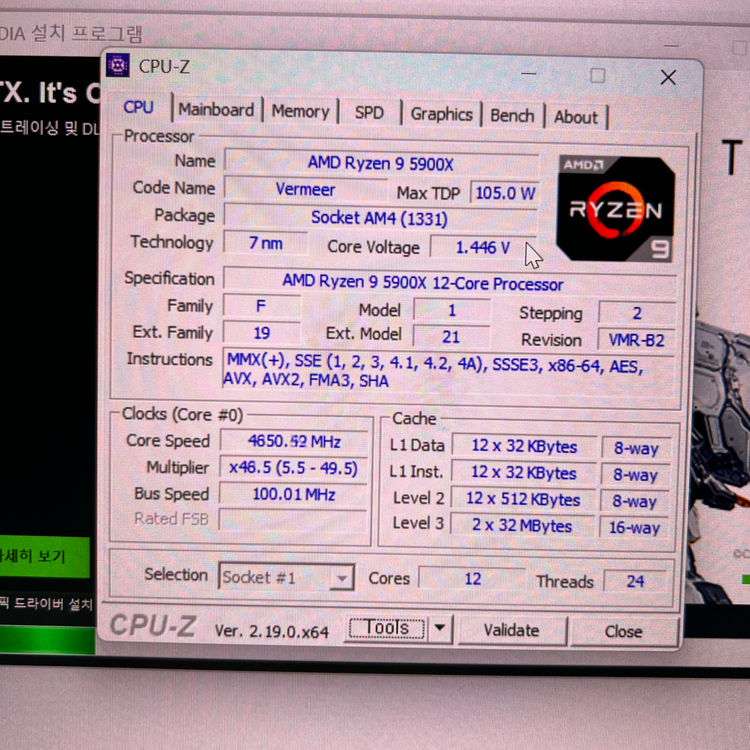This screenshot has width=750, height=750.
Task: Click the Stepping value 2
Action: click(x=637, y=313)
